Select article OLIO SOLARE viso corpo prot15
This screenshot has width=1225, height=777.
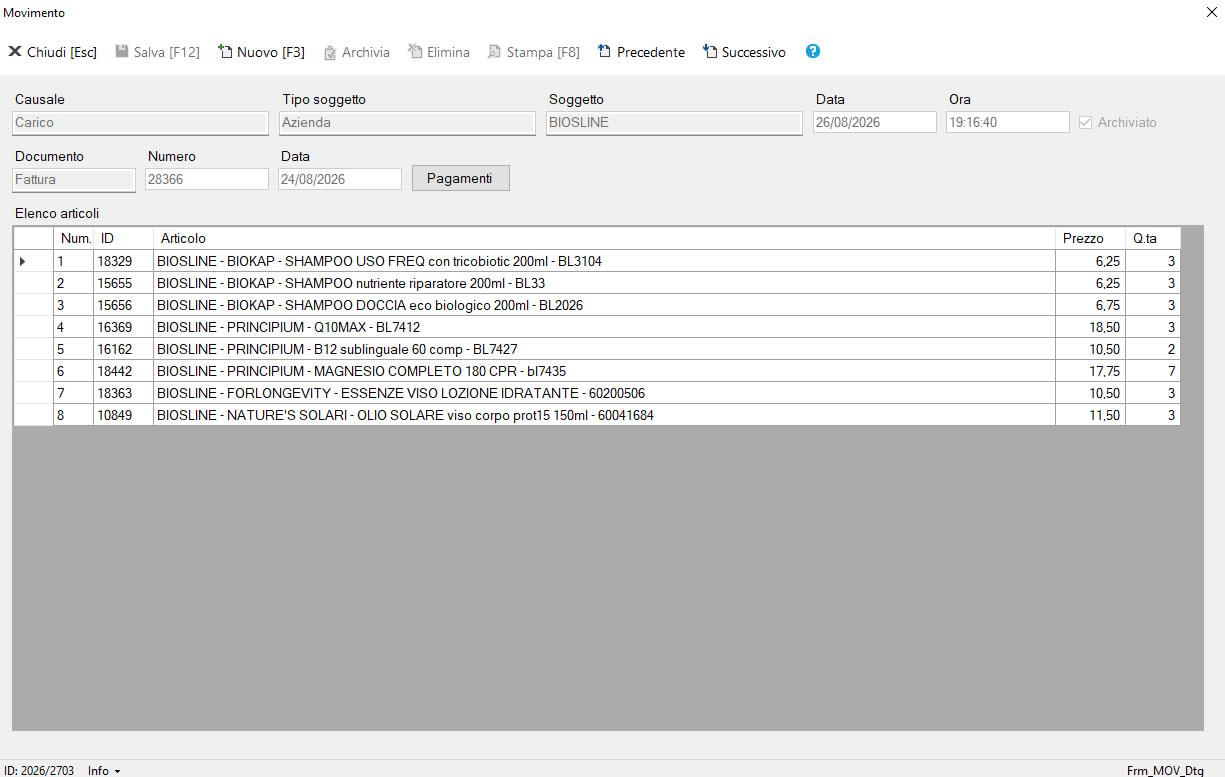[x=605, y=415]
